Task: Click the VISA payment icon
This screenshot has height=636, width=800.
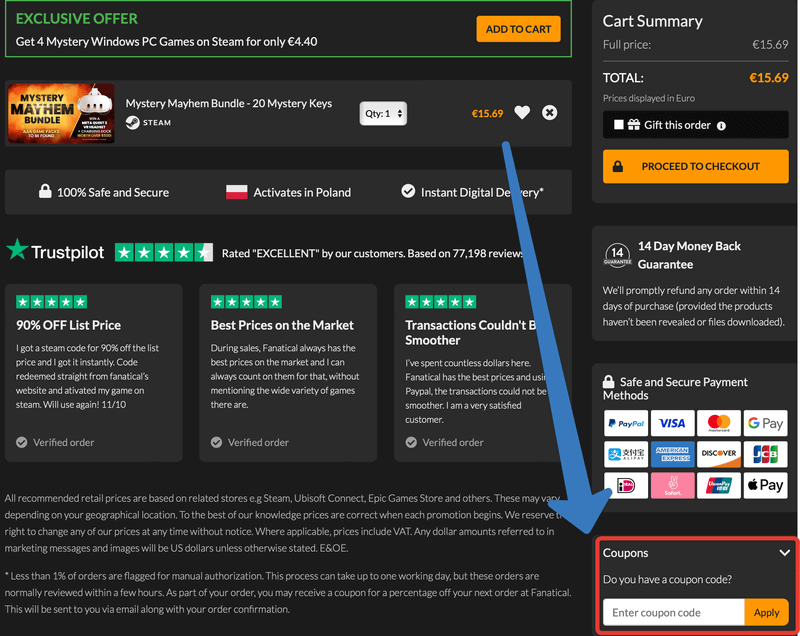Action: coord(672,423)
